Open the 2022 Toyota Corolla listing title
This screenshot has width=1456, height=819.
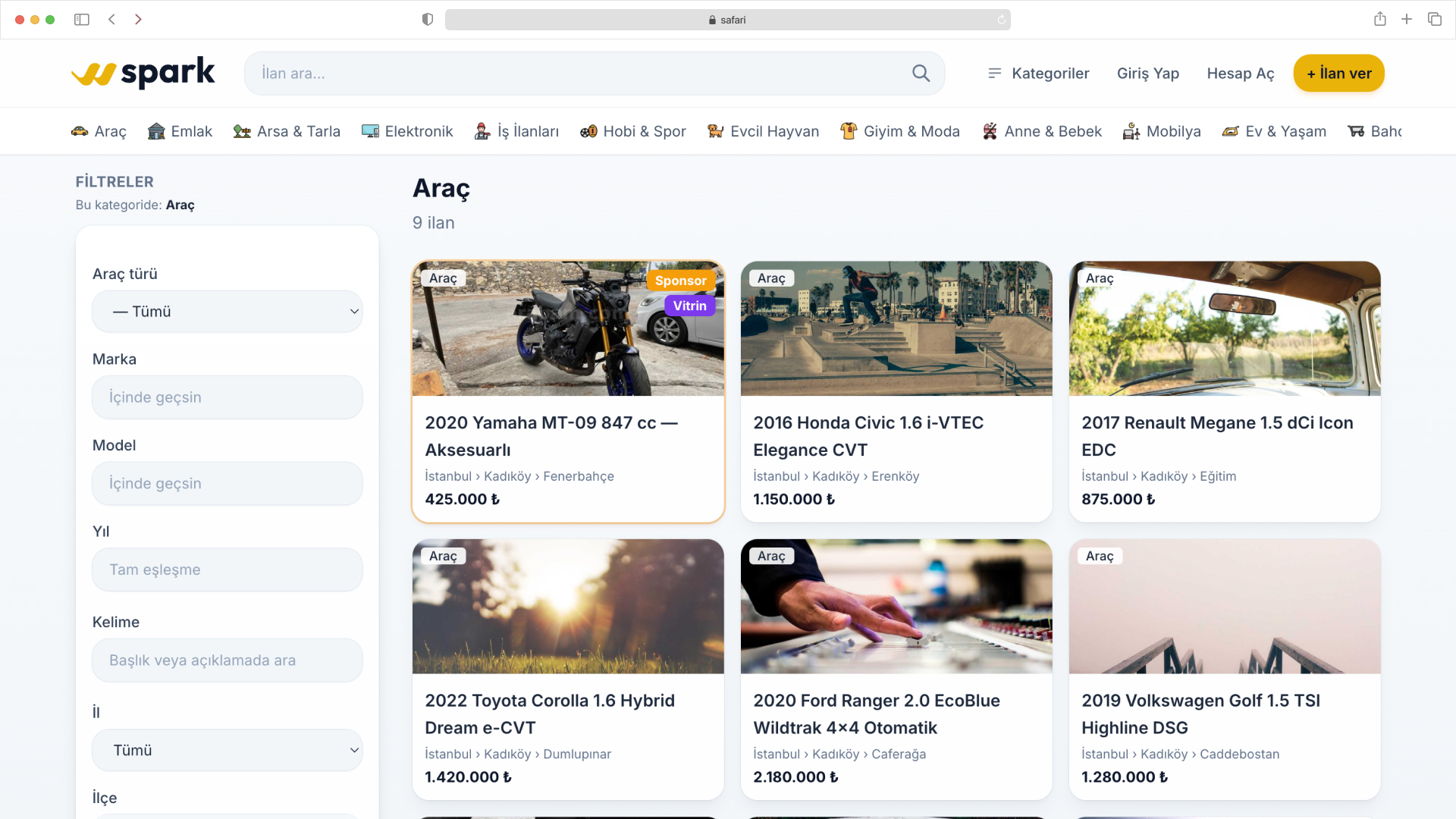pyautogui.click(x=550, y=714)
